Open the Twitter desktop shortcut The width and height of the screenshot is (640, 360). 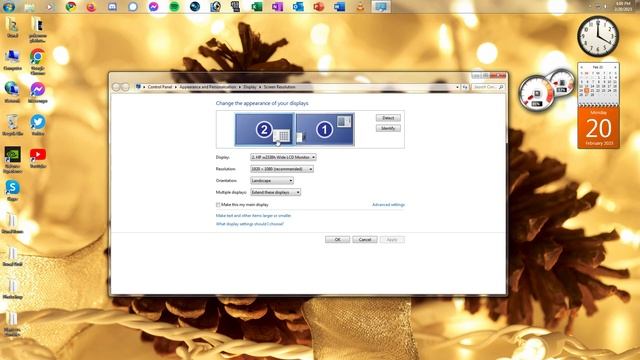tap(38, 125)
